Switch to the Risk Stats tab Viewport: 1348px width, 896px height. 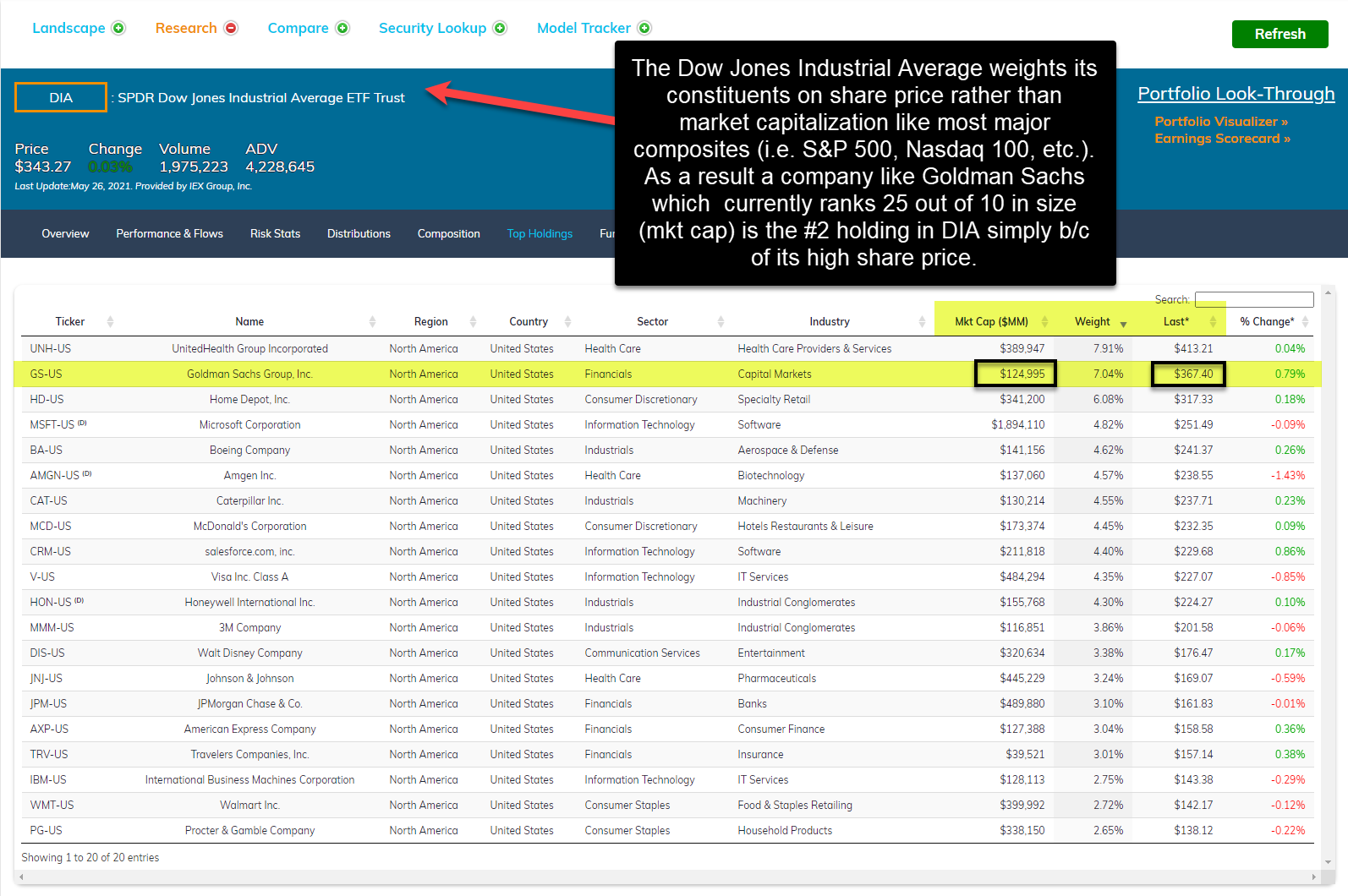click(x=275, y=234)
